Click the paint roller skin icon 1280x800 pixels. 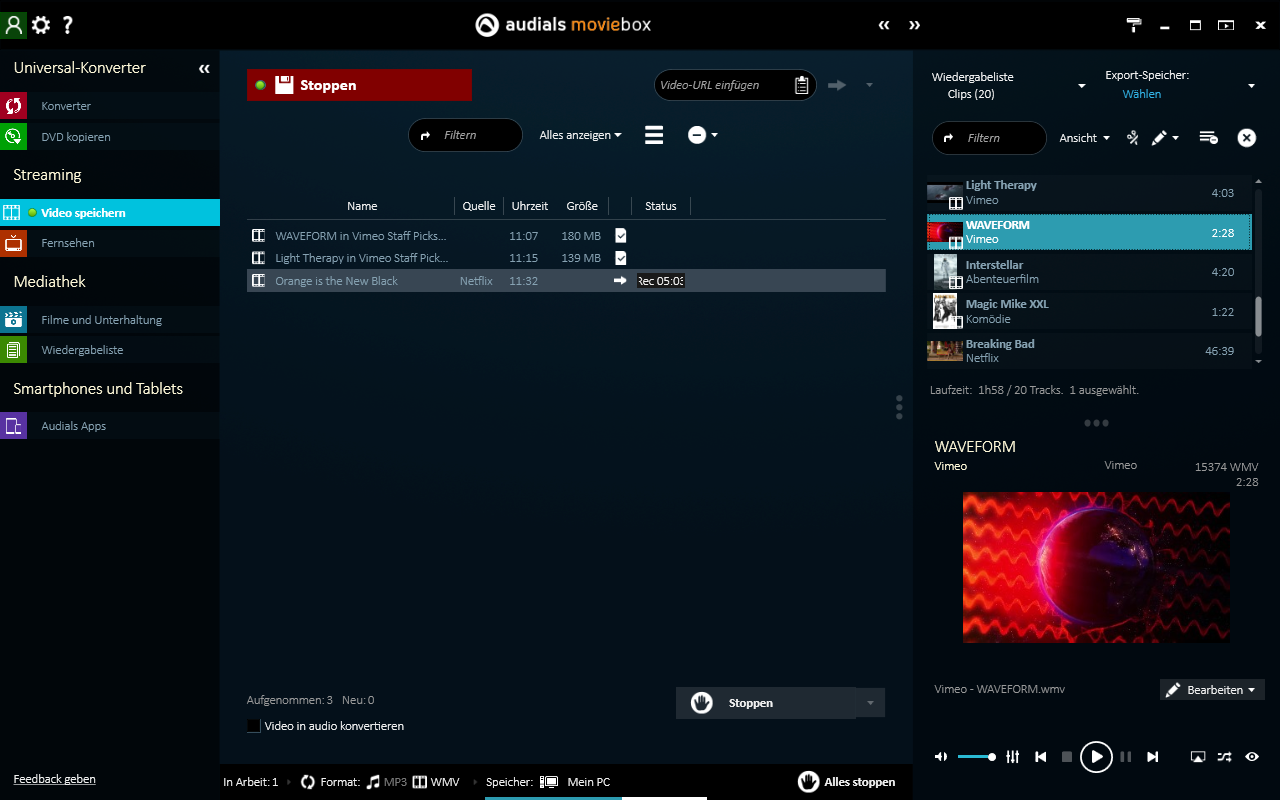coord(1134,25)
